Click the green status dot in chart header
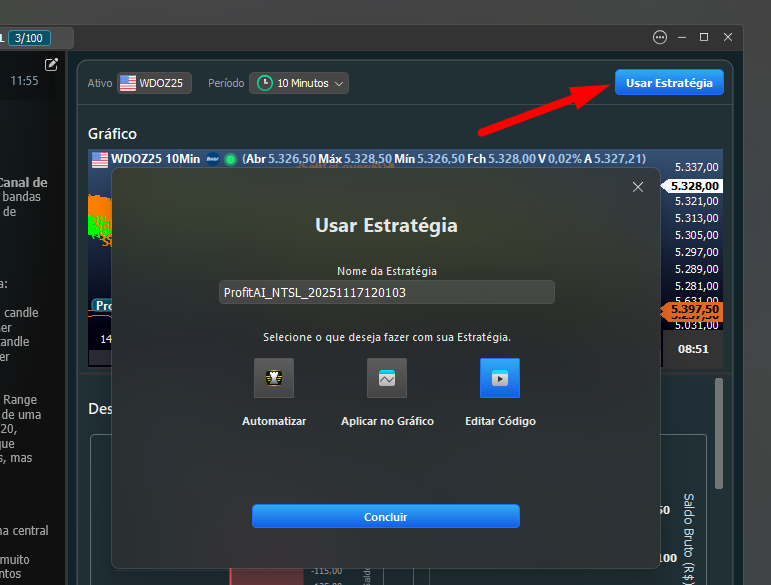Screen dimensions: 771x585 pos(230,159)
